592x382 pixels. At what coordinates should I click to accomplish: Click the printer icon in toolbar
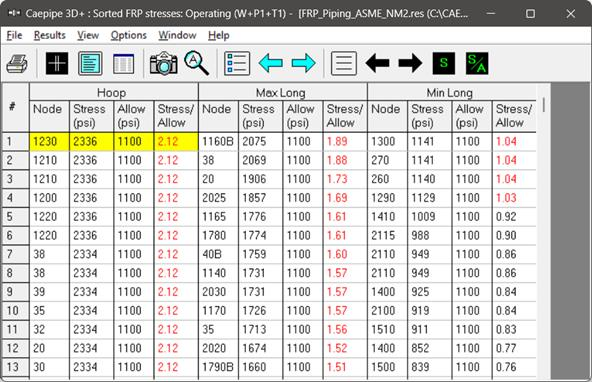click(17, 63)
